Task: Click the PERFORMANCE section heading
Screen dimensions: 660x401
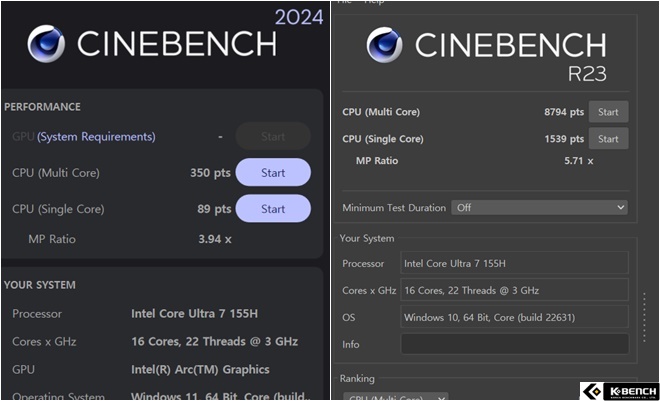Action: click(x=42, y=107)
